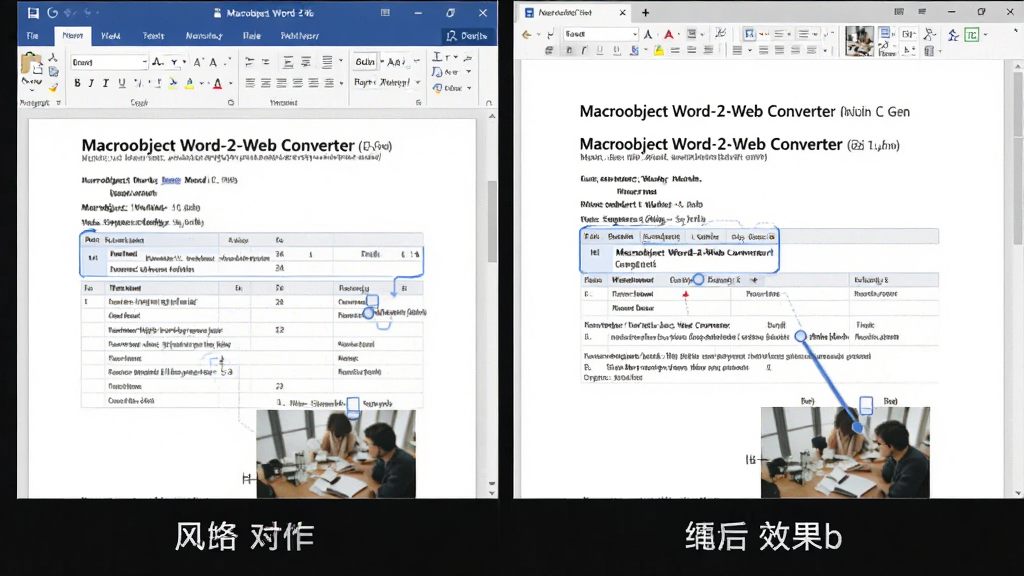Image resolution: width=1024 pixels, height=576 pixels.
Task: Open the Font dialog launcher in left ribbon
Action: (x=231, y=103)
